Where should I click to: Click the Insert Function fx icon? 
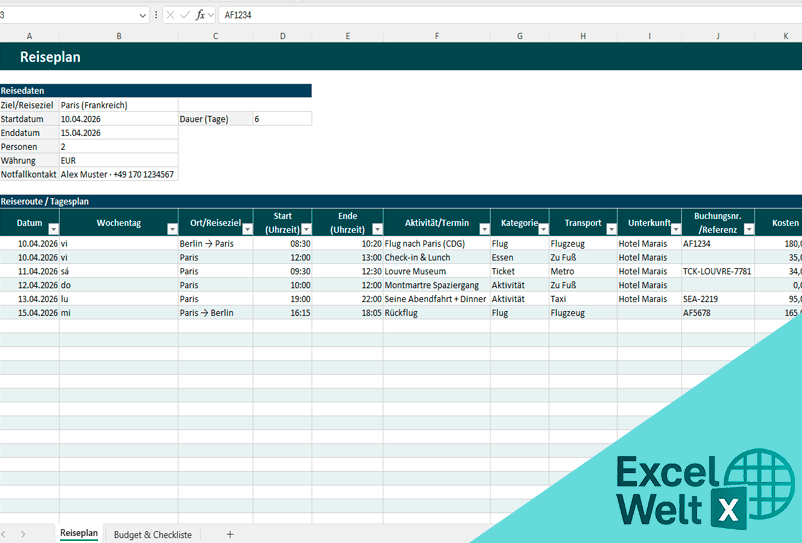(x=200, y=15)
